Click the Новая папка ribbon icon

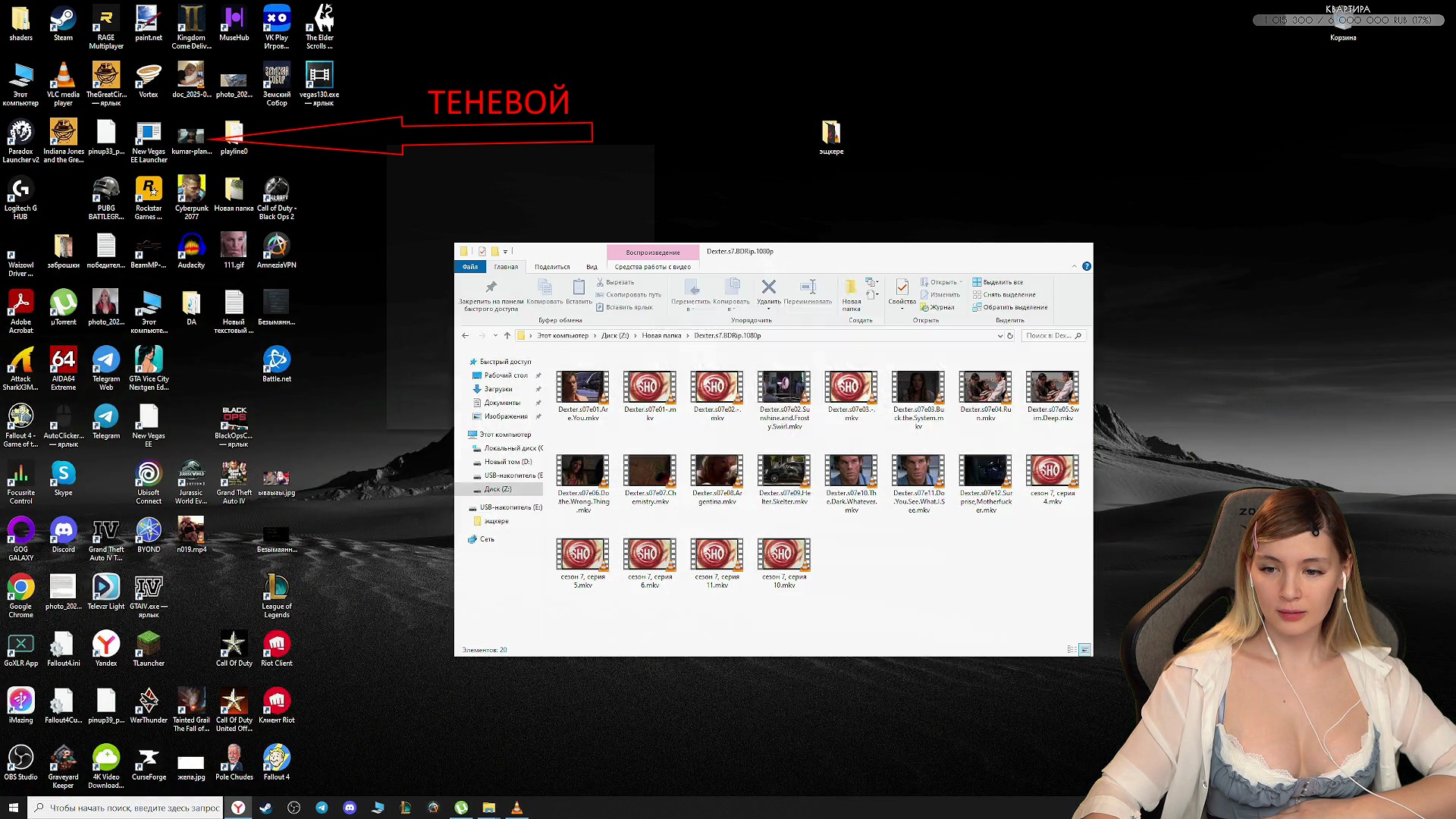851,288
